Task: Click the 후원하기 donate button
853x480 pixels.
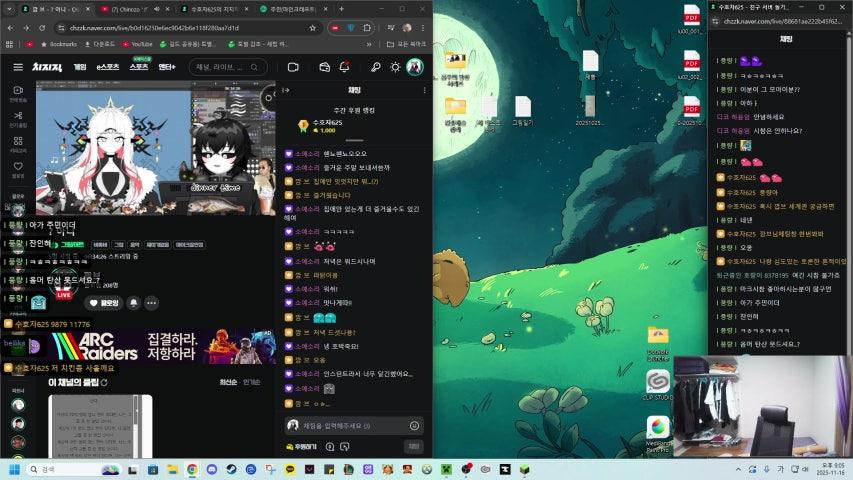Action: click(301, 446)
